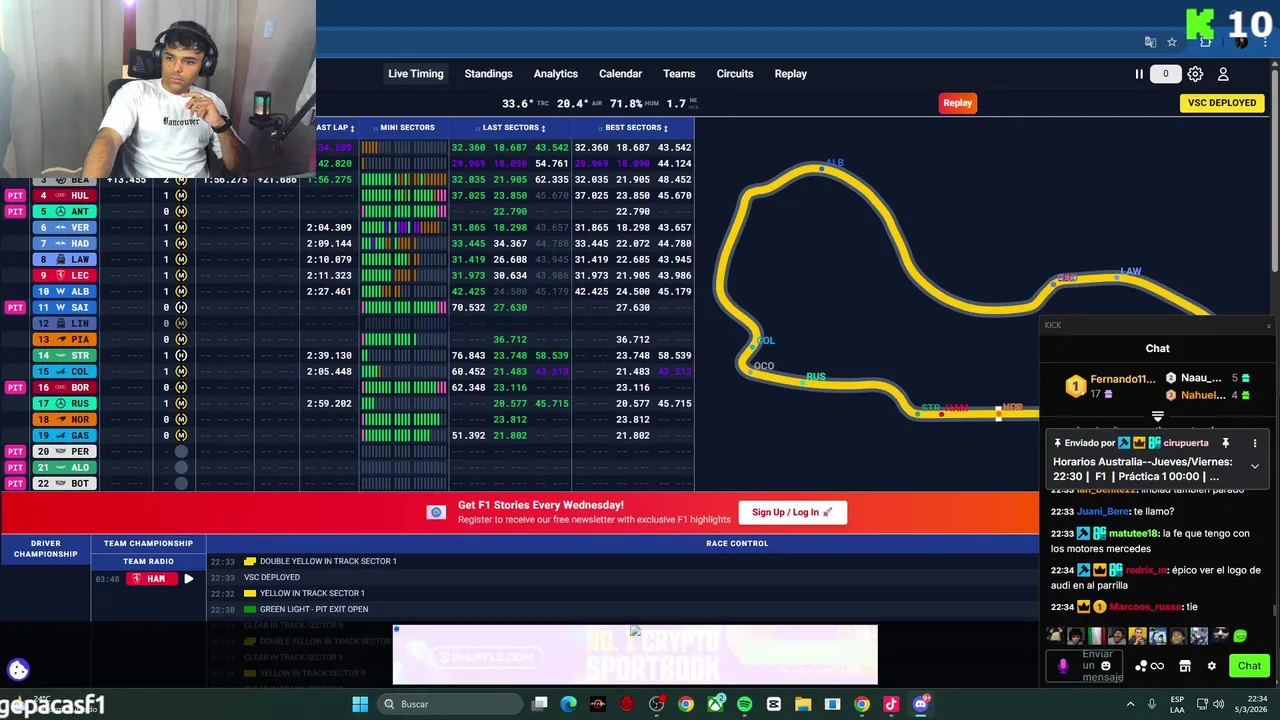
Task: Show hidden system tray icons chevron
Action: 1131,704
